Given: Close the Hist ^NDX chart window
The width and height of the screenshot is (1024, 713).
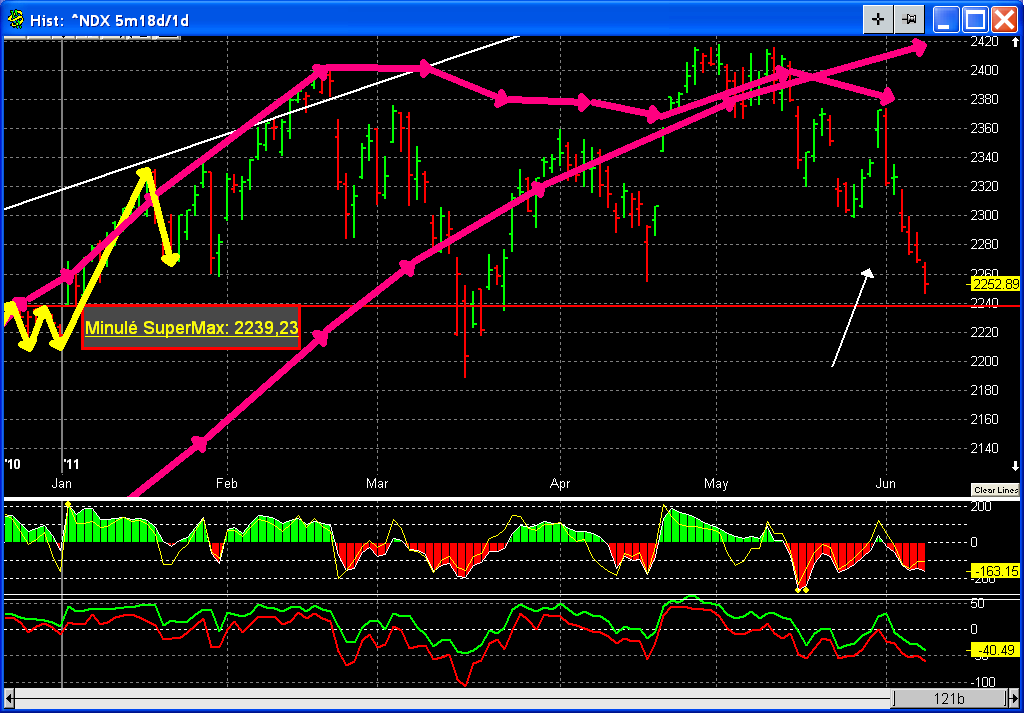Looking at the screenshot, I should (1004, 20).
